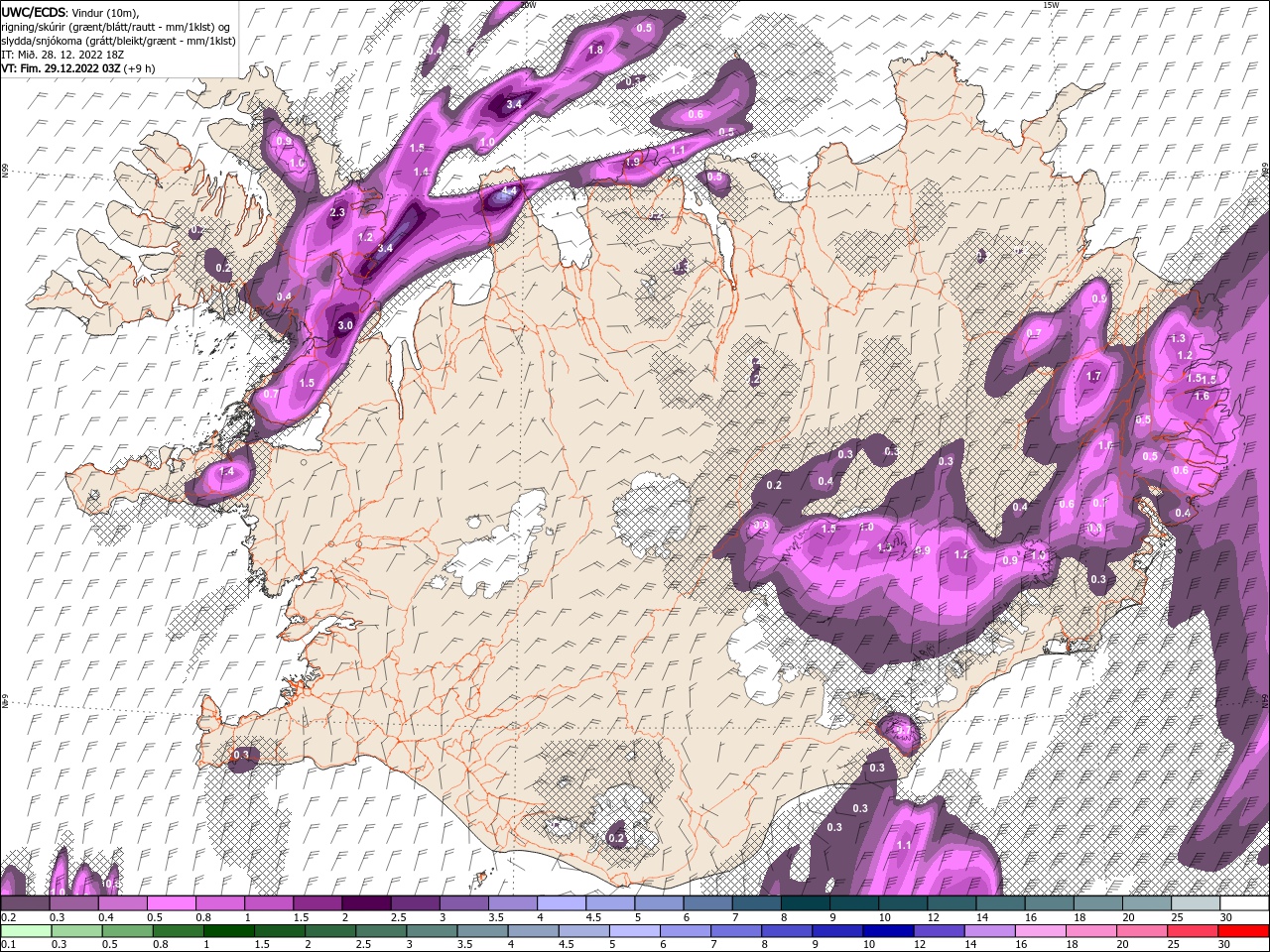Click the 2.5 swatch in the lower legend row

point(381,931)
